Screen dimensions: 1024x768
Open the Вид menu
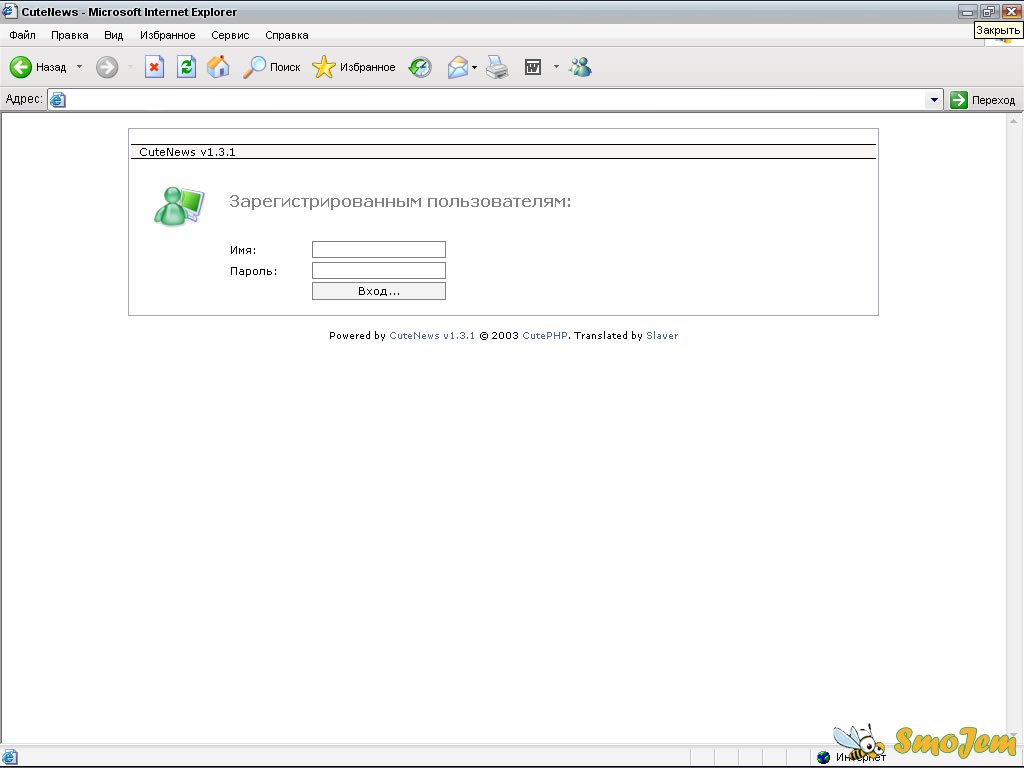[114, 35]
